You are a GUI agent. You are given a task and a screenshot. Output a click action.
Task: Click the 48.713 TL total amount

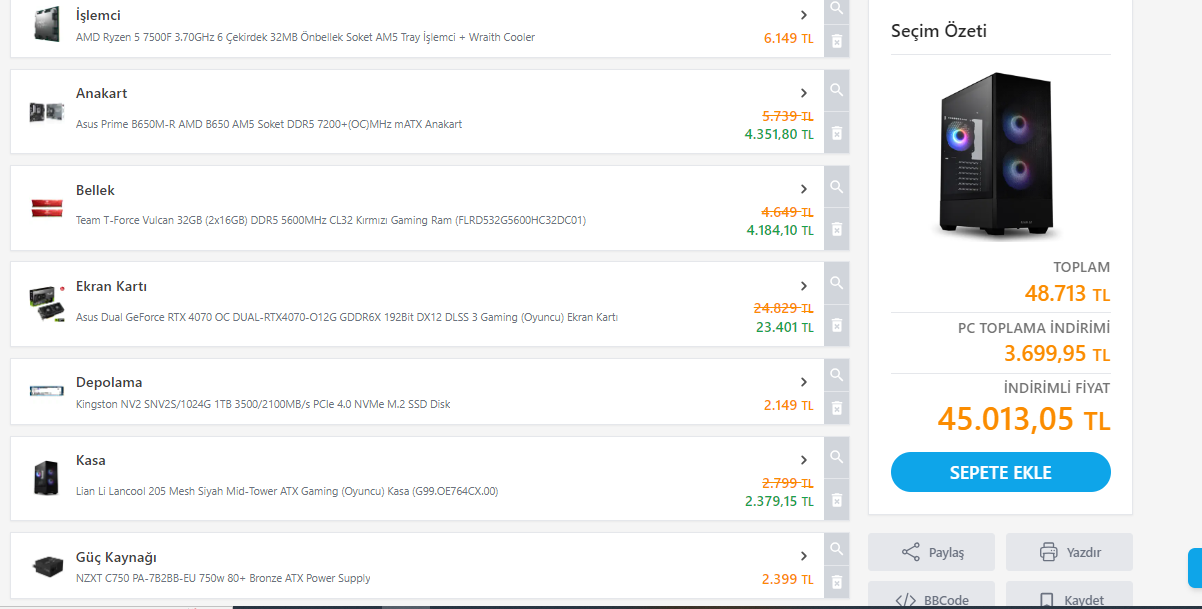pyautogui.click(x=1067, y=294)
